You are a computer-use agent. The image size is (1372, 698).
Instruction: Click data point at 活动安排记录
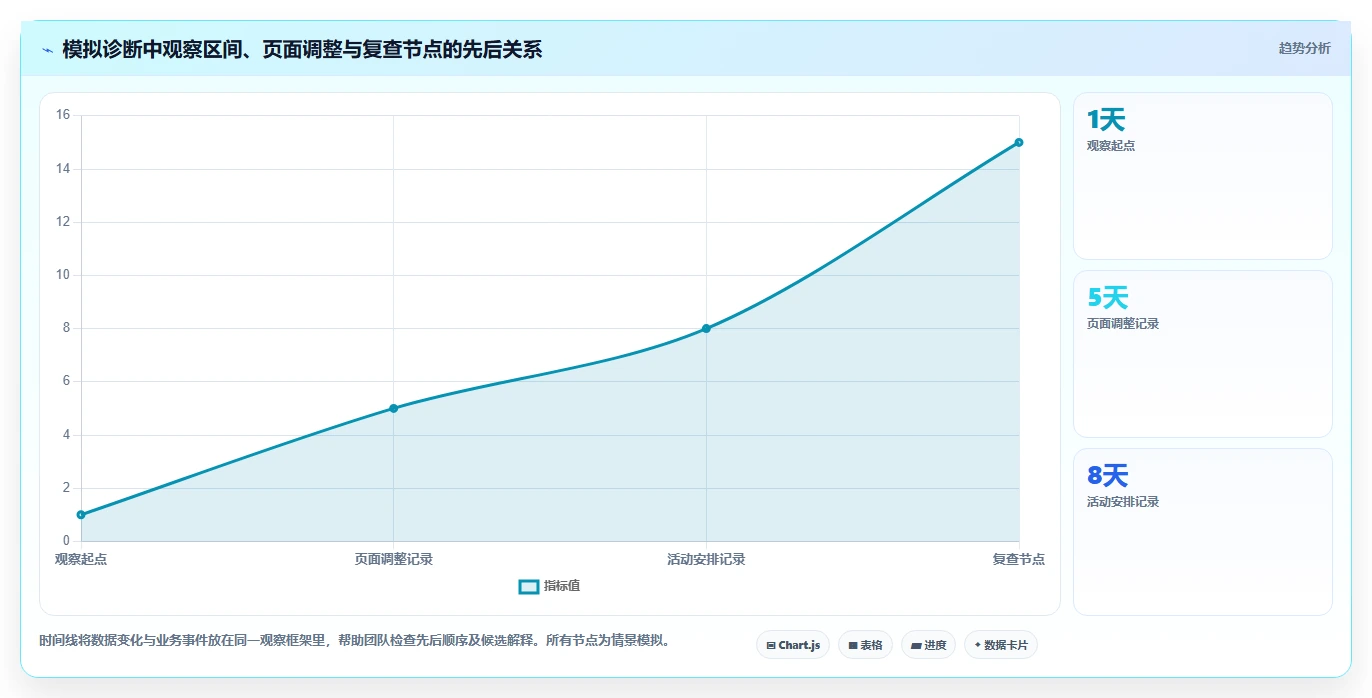click(706, 328)
